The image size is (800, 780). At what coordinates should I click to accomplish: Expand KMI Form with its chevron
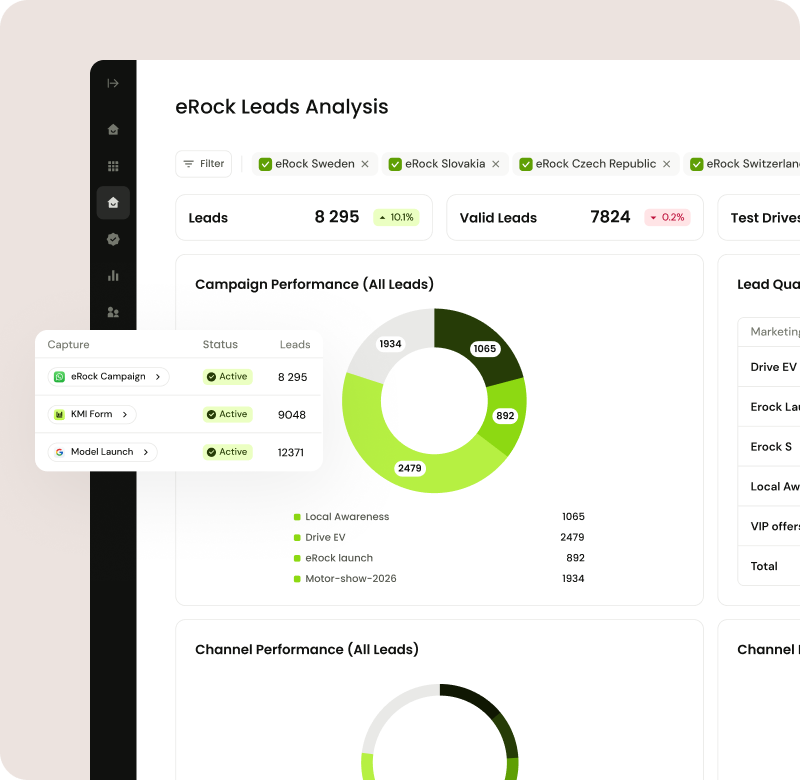pos(125,415)
